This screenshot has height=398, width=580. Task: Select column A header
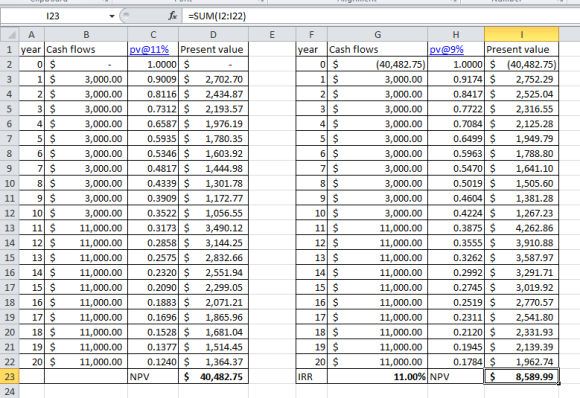pyautogui.click(x=31, y=35)
